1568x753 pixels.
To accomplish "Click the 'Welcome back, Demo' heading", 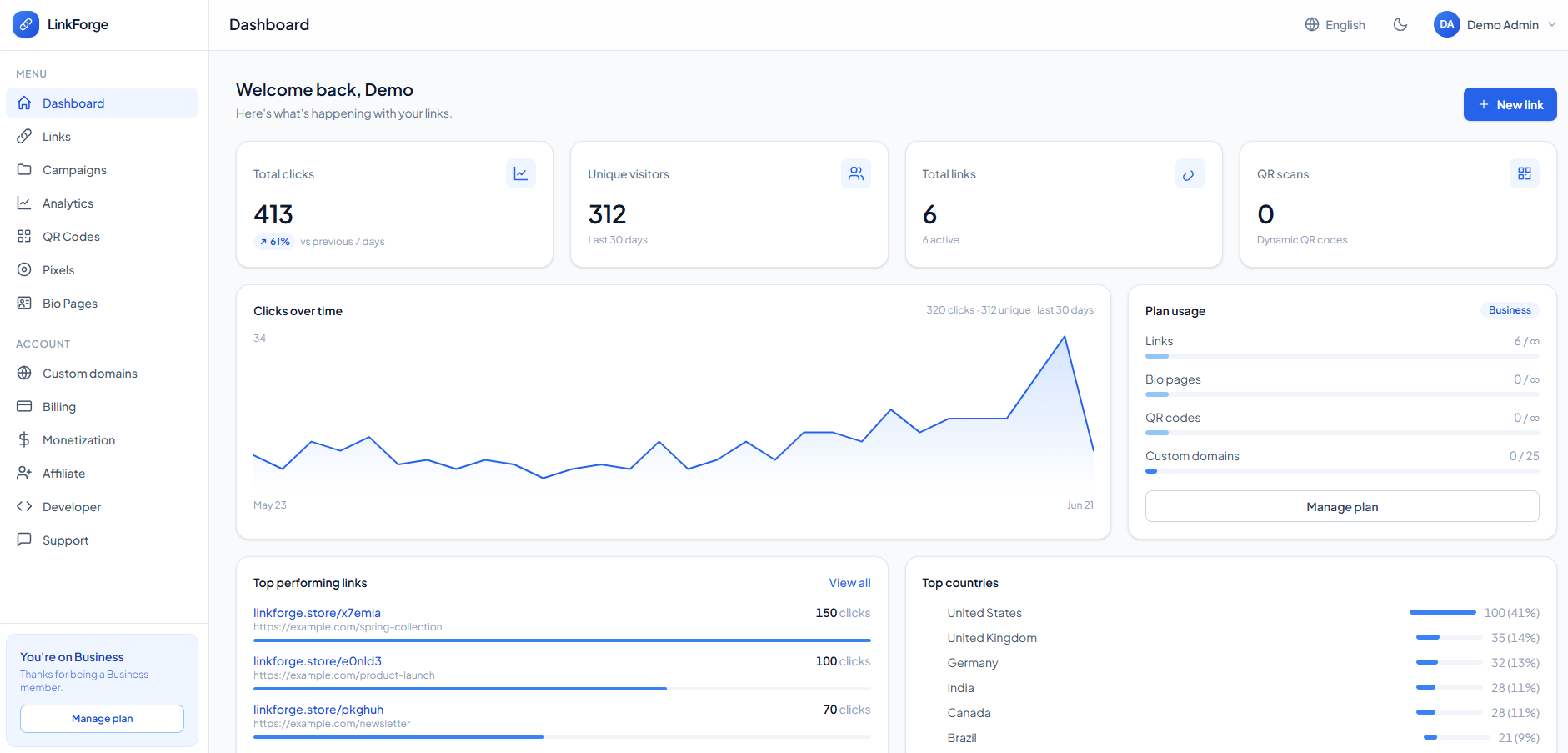I will coord(324,89).
